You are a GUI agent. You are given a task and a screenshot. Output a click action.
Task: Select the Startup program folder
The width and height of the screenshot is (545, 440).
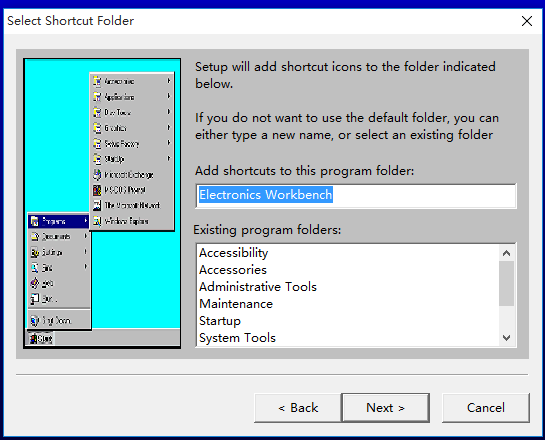point(220,321)
